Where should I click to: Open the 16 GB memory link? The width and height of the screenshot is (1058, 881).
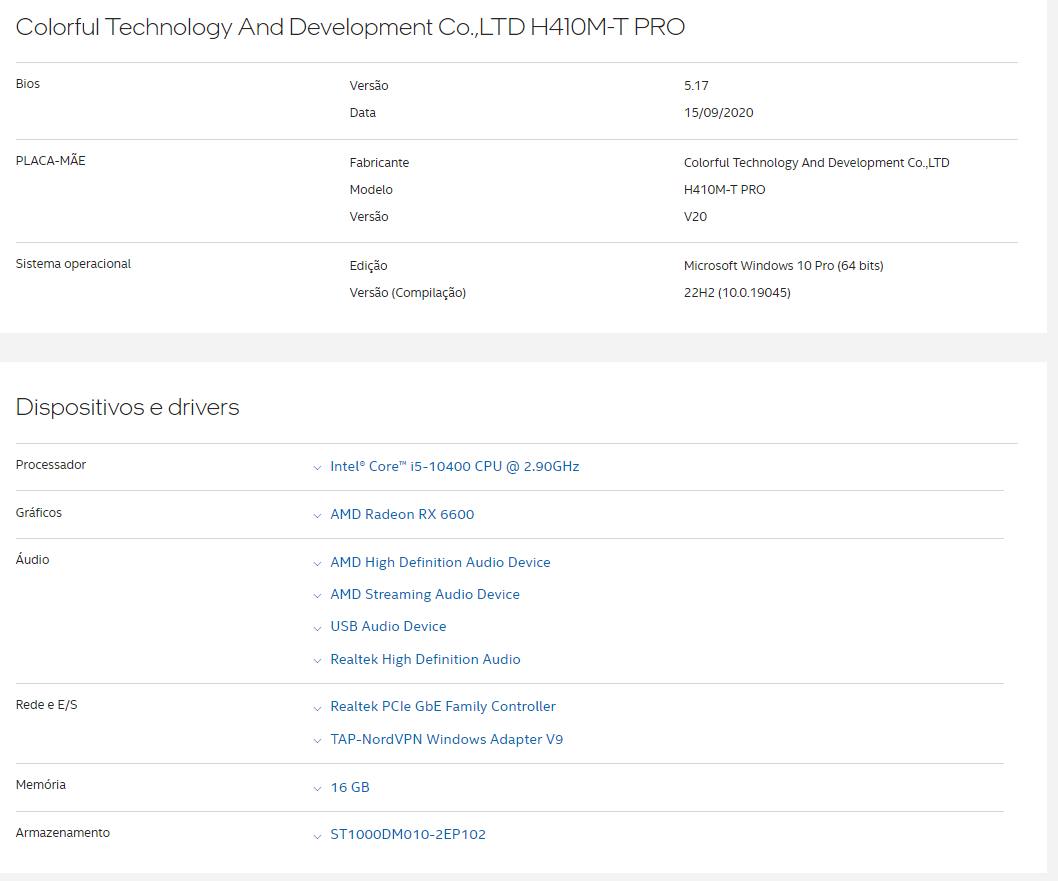[350, 787]
